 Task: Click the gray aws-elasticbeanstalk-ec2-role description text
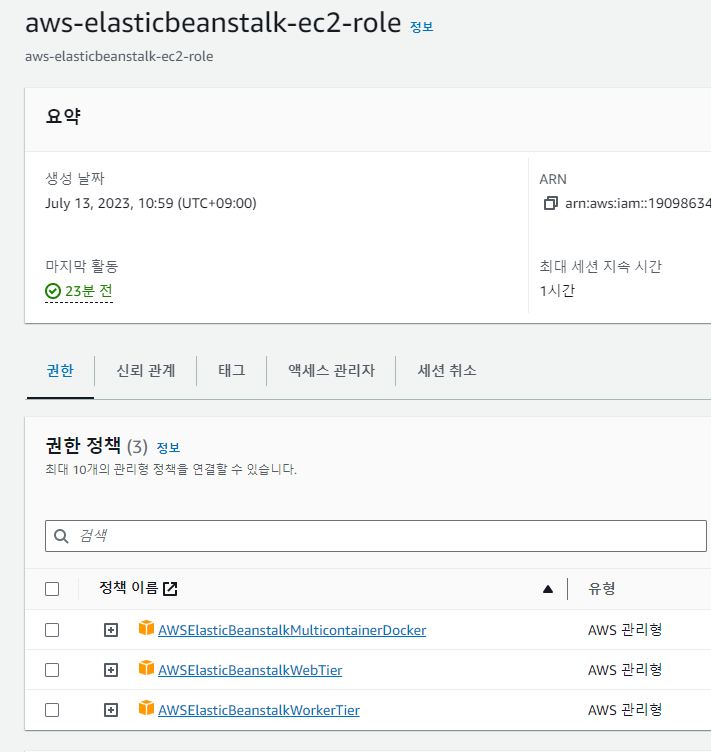[119, 57]
